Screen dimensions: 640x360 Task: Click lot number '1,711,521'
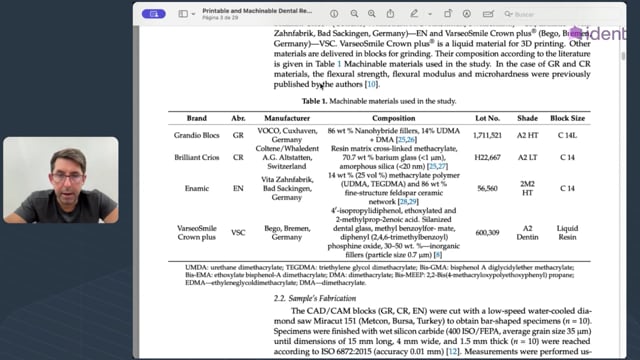(487, 135)
